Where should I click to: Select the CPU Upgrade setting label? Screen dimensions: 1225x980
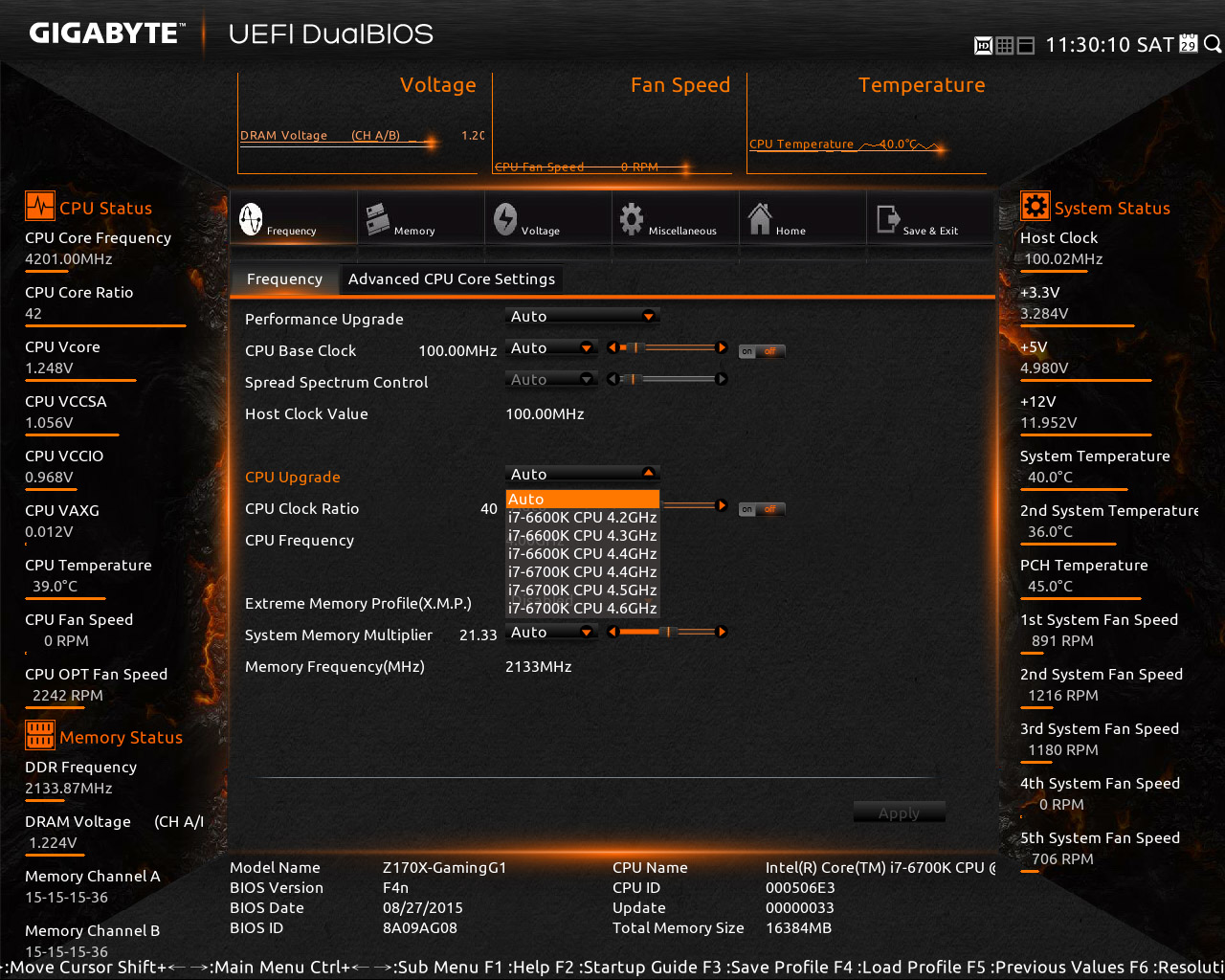(x=292, y=477)
